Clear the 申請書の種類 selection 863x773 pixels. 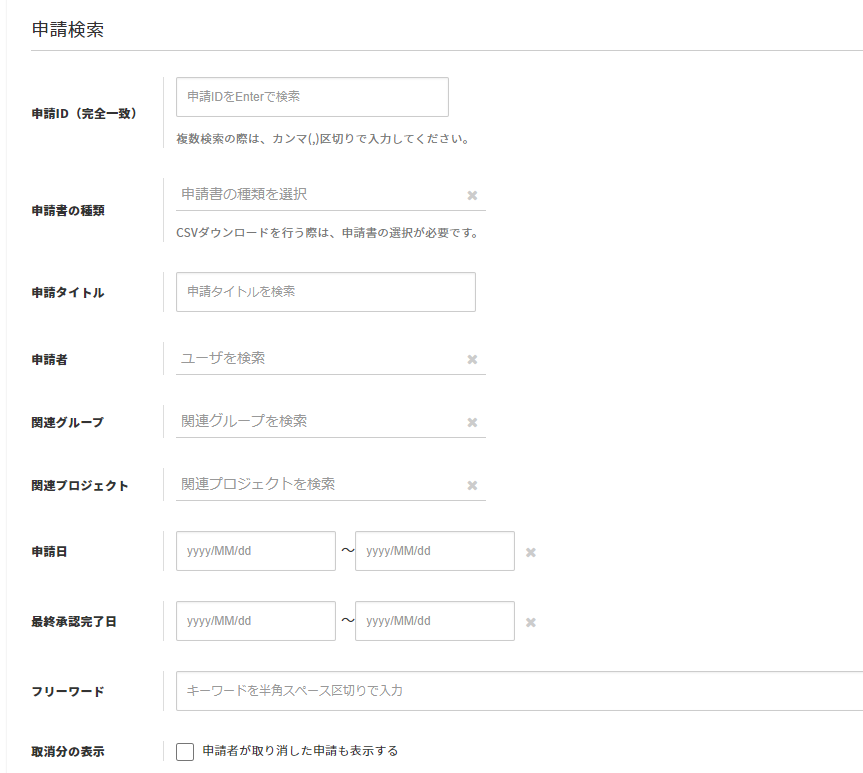[472, 196]
